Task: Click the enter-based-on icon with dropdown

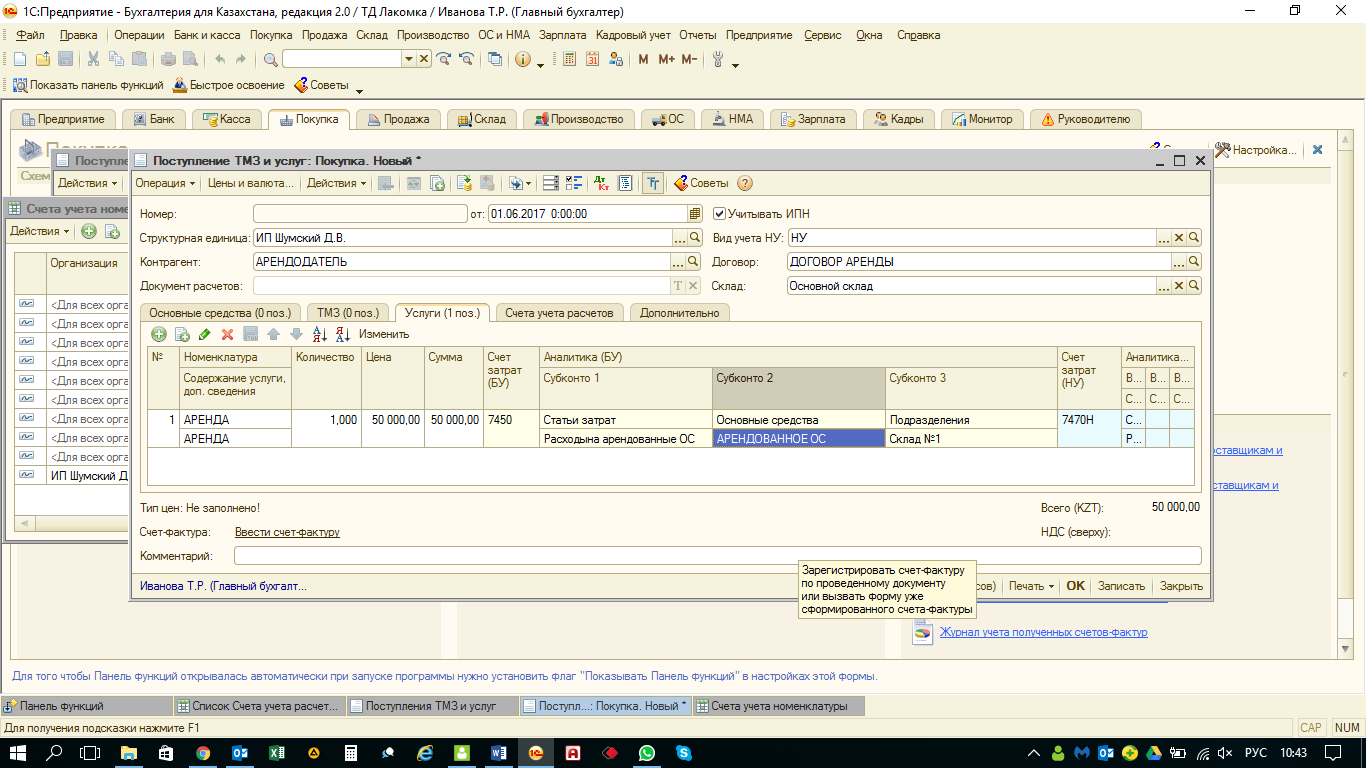Action: tap(520, 183)
